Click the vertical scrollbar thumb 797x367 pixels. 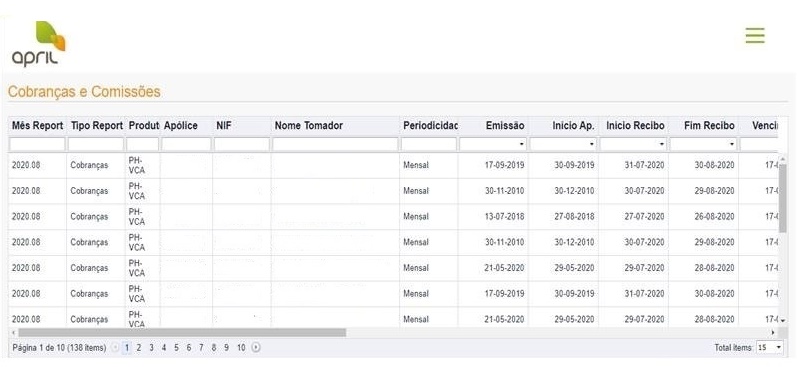[782, 198]
